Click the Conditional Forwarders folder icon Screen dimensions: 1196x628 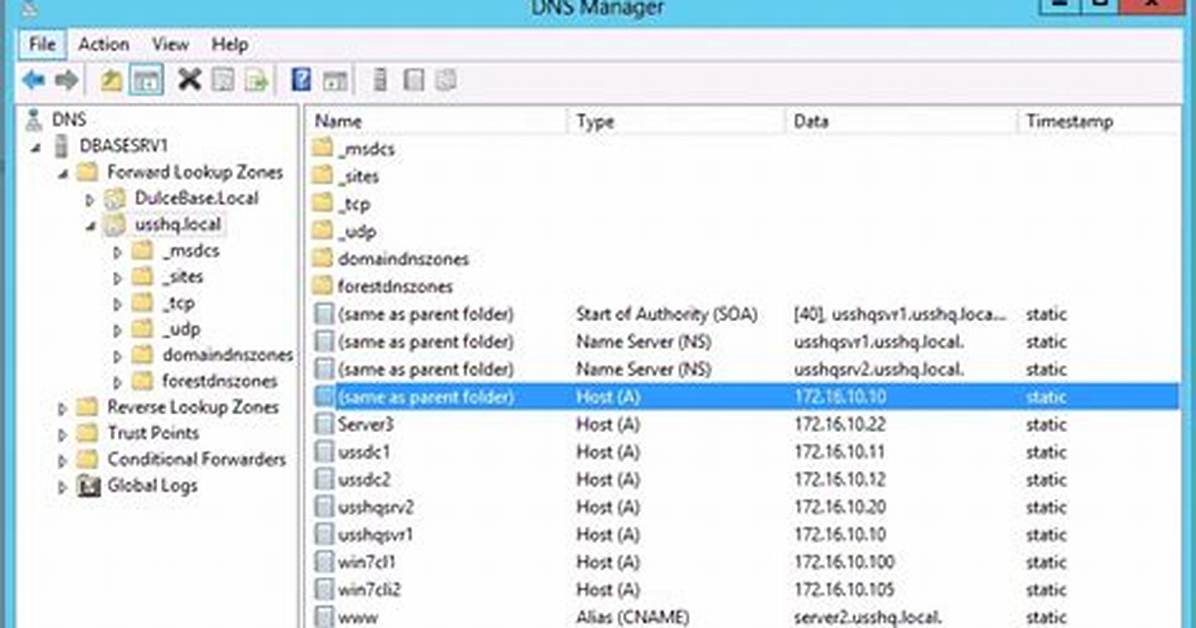88,459
